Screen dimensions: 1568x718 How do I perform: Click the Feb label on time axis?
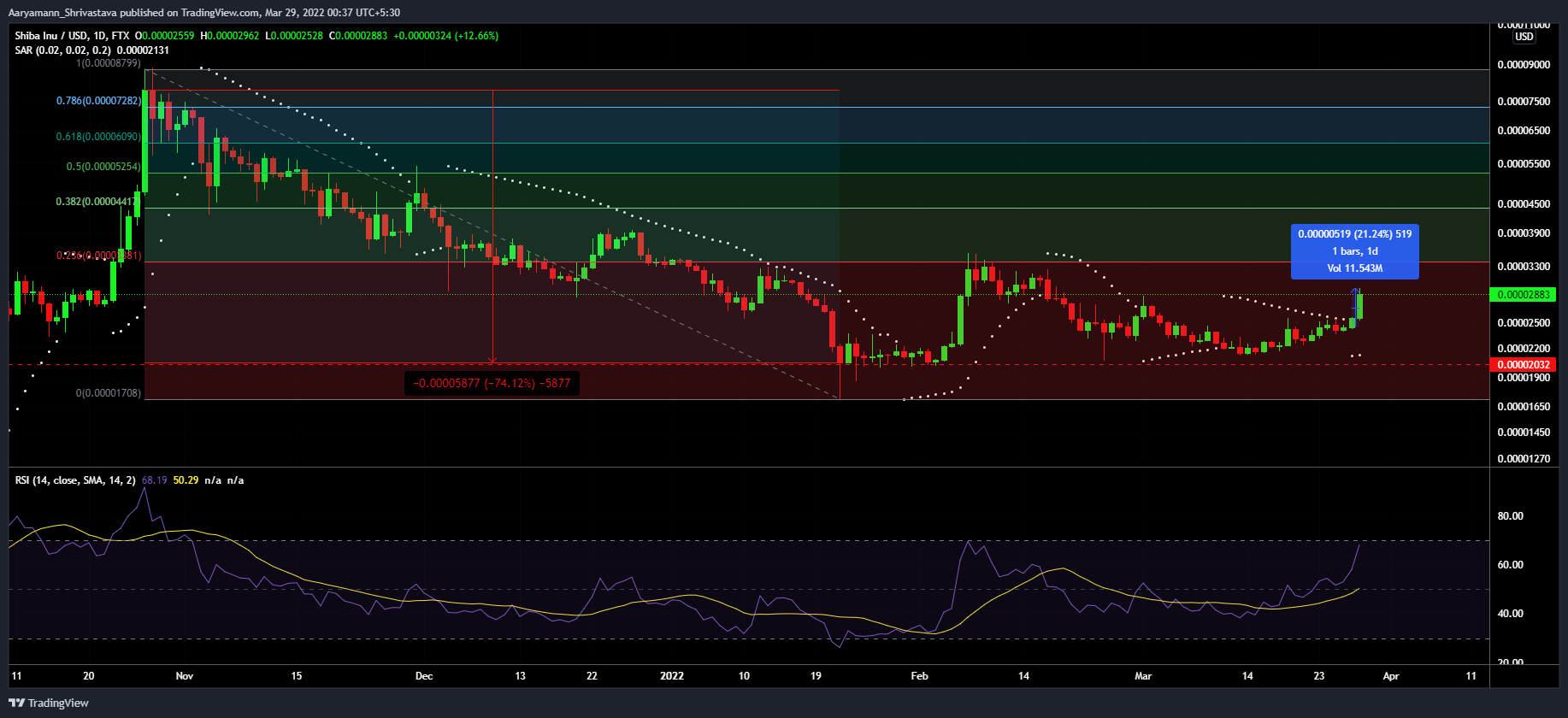click(919, 676)
